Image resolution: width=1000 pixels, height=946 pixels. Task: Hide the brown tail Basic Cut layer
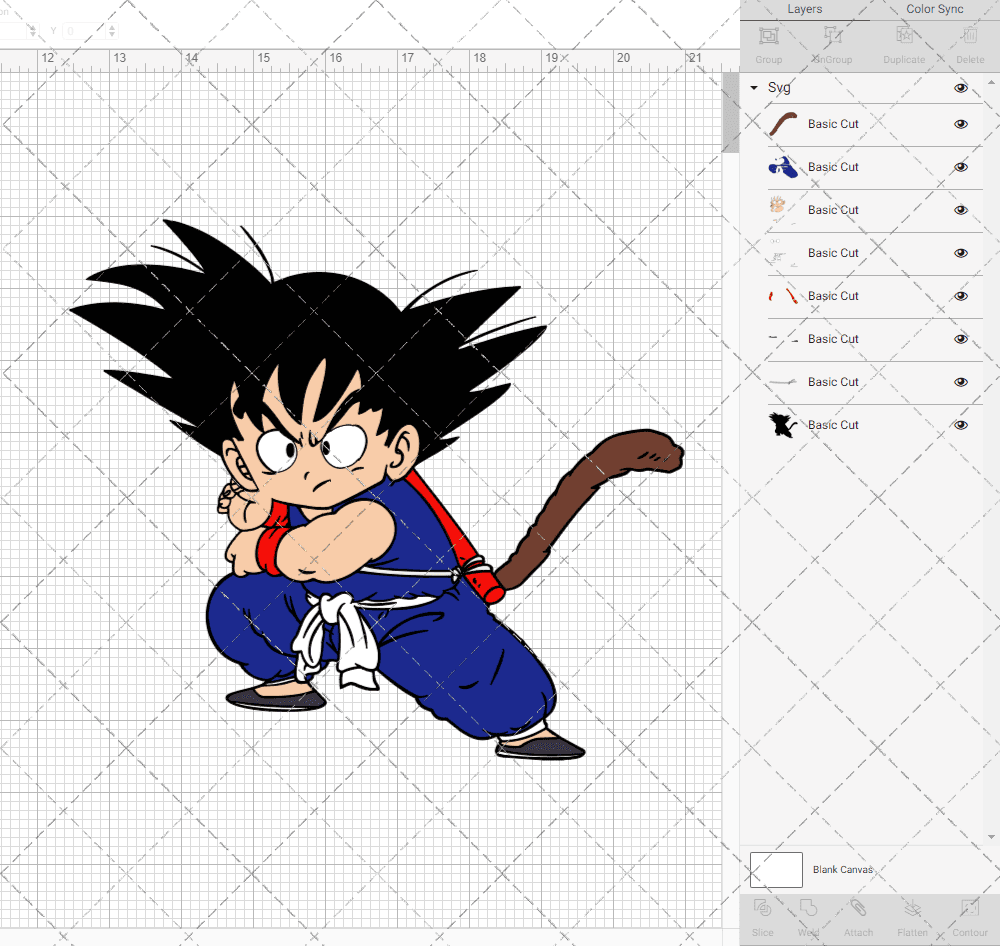pyautogui.click(x=961, y=124)
